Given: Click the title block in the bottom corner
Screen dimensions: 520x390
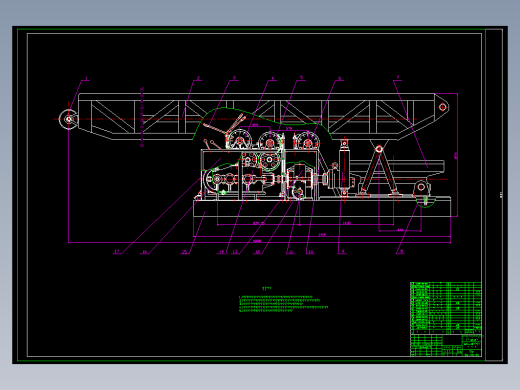Looking at the screenshot, I should coord(446,345).
